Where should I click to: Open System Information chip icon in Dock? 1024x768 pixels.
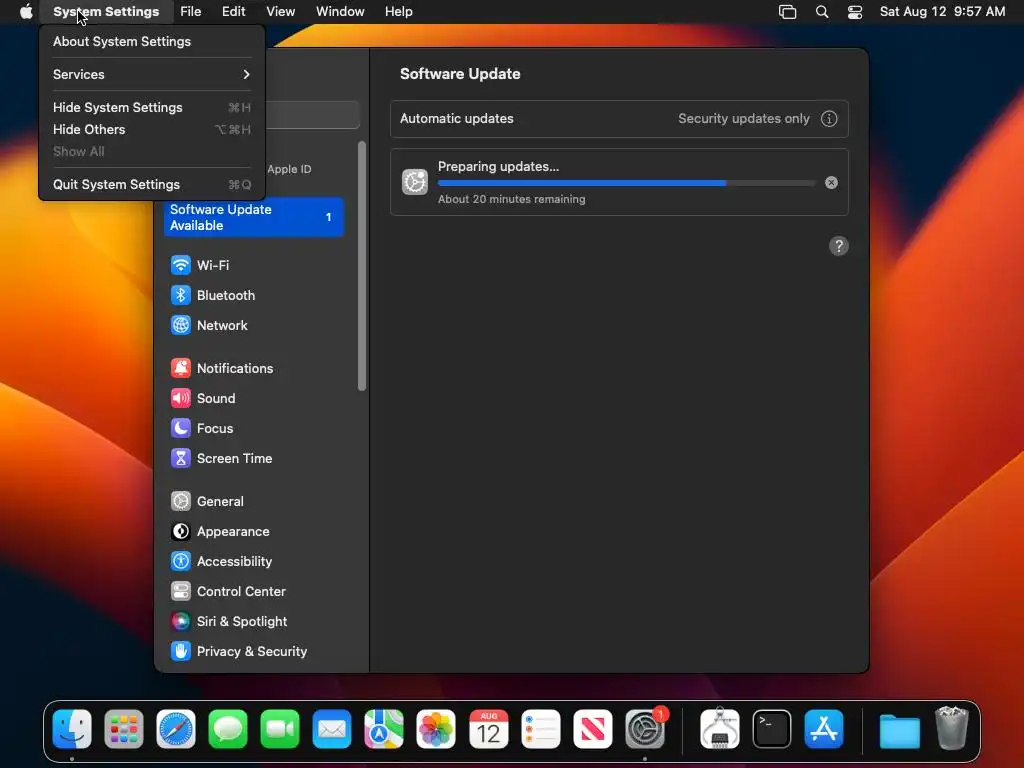click(x=720, y=729)
